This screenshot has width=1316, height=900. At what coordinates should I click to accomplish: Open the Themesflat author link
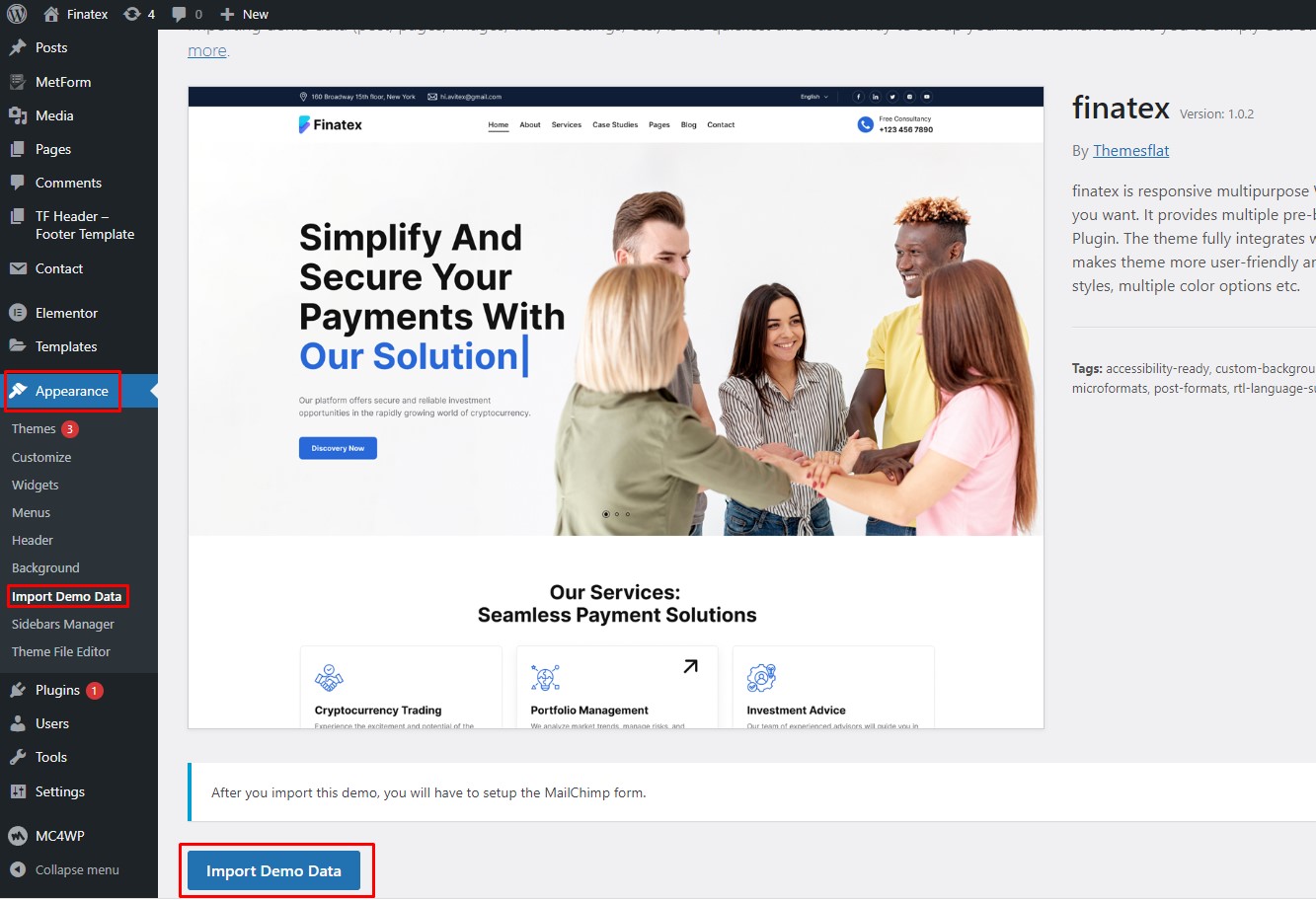1130,150
